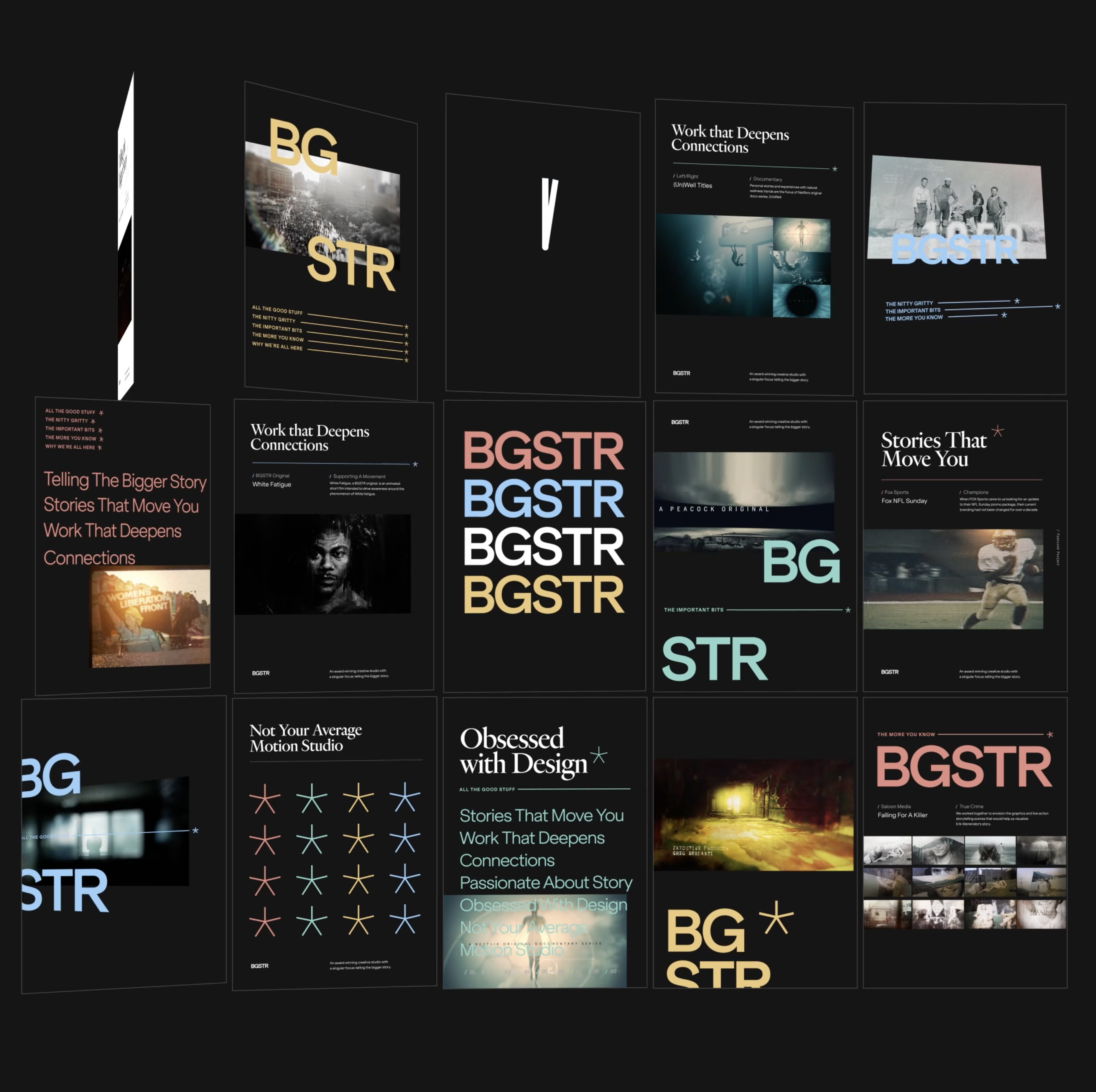The height and width of the screenshot is (1092, 1096).
Task: Click '(Un)Well Titles' label
Action: (x=693, y=186)
